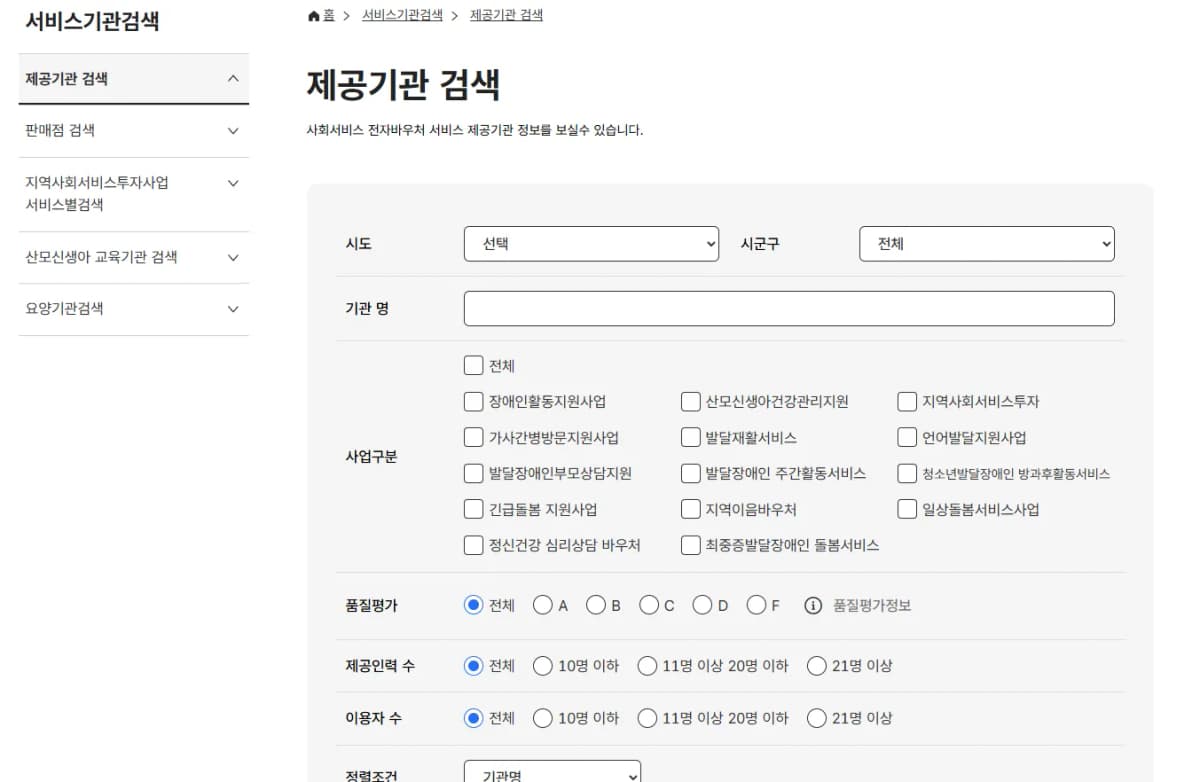
Task: Choose 10명 이하 for 이용자 수
Action: pyautogui.click(x=543, y=718)
